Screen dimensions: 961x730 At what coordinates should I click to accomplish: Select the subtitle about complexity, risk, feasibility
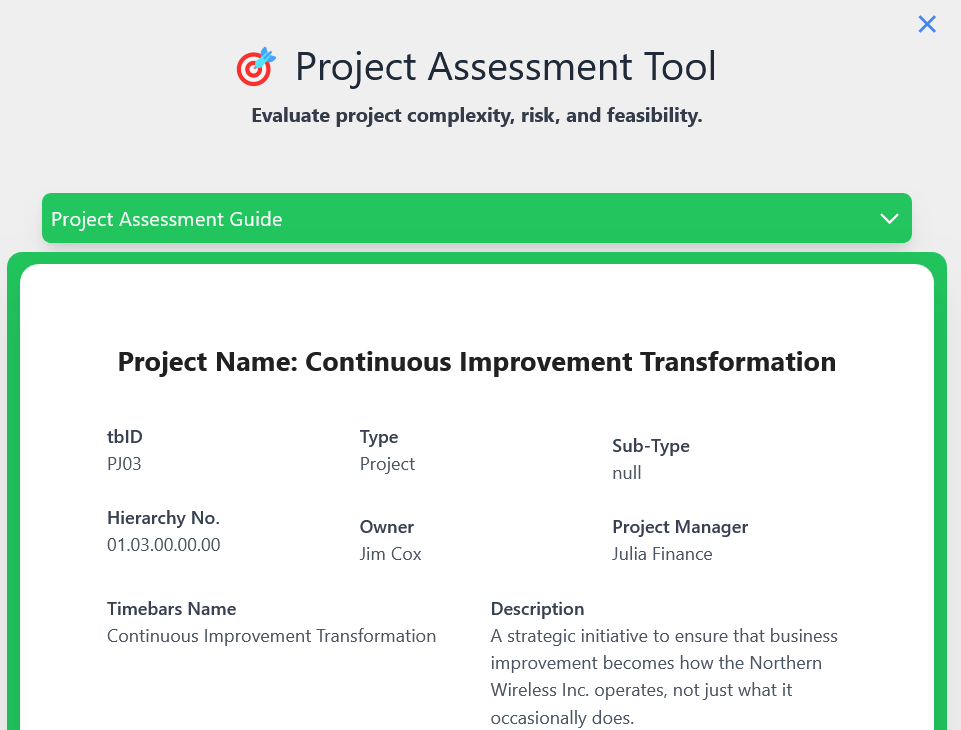[x=477, y=116]
